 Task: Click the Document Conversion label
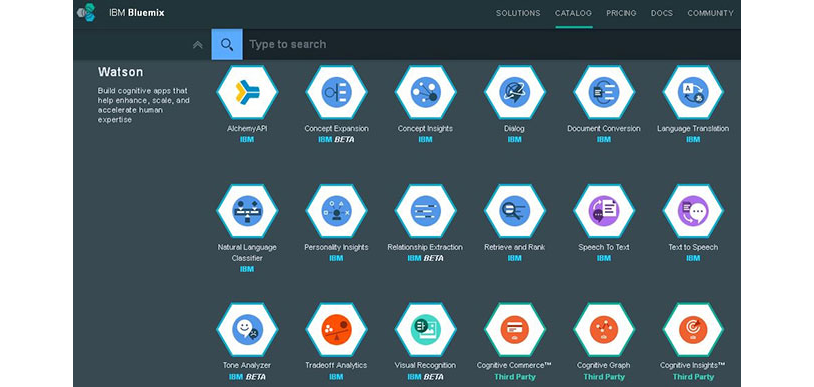[604, 128]
